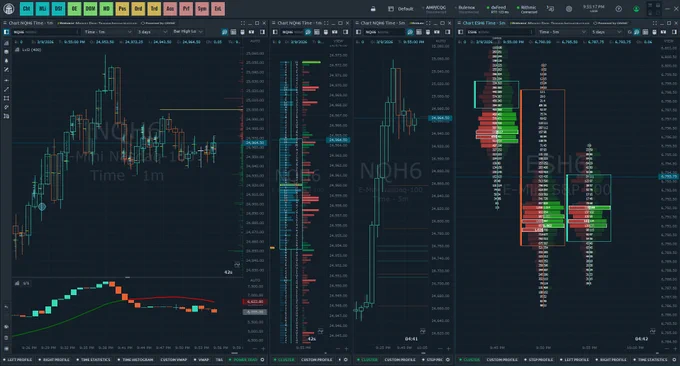This screenshot has width=680, height=366.
Task: Click the ESH6 symbol input field
Action: [x=499, y=32]
